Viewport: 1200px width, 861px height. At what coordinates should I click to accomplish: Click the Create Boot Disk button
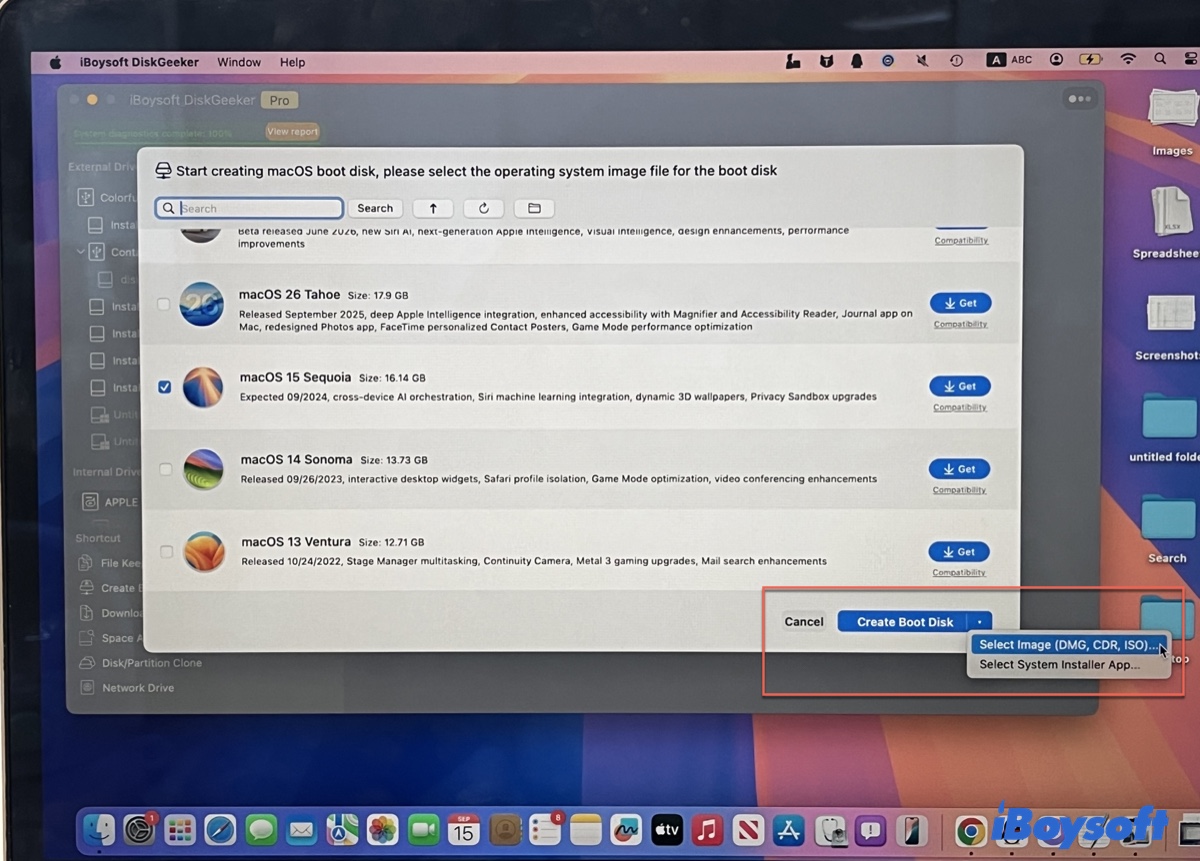[x=905, y=622]
